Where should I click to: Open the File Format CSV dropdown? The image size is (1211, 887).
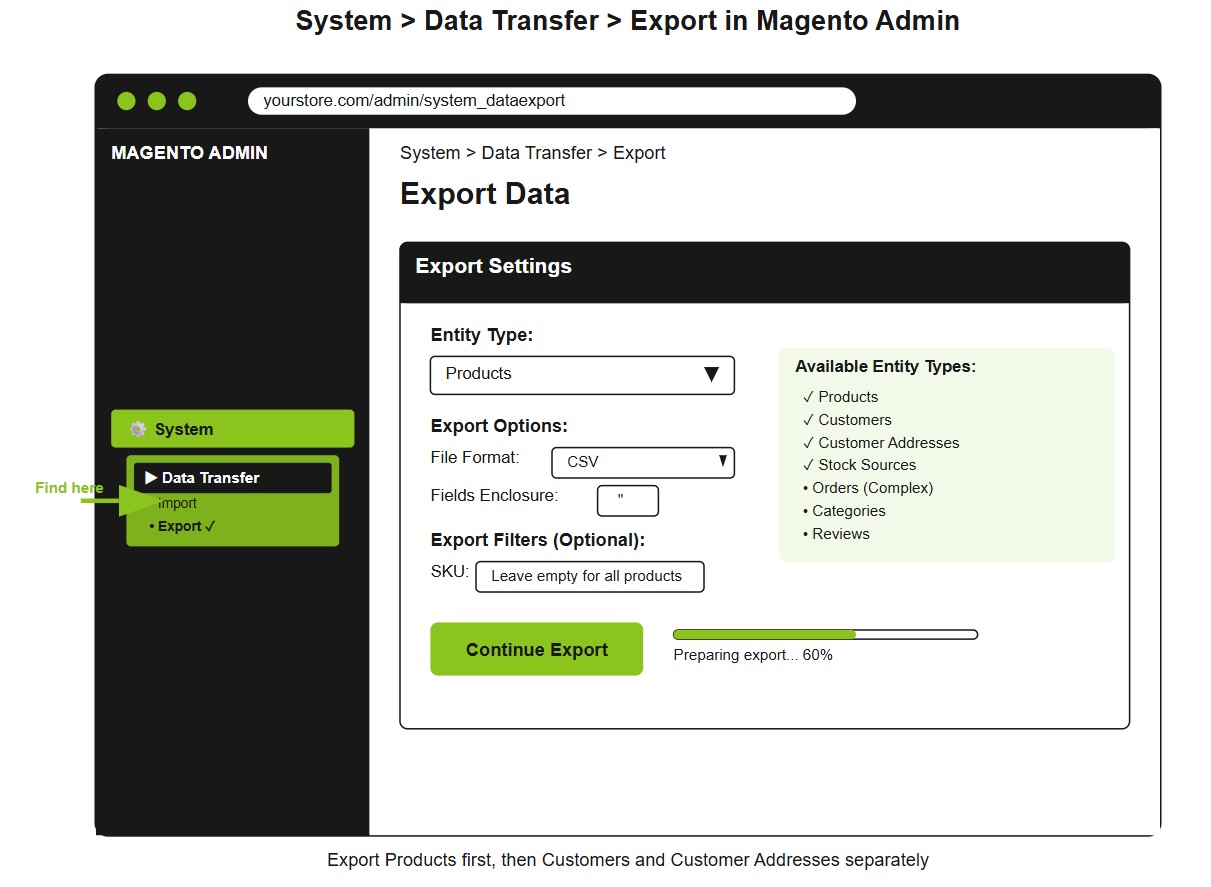tap(643, 462)
